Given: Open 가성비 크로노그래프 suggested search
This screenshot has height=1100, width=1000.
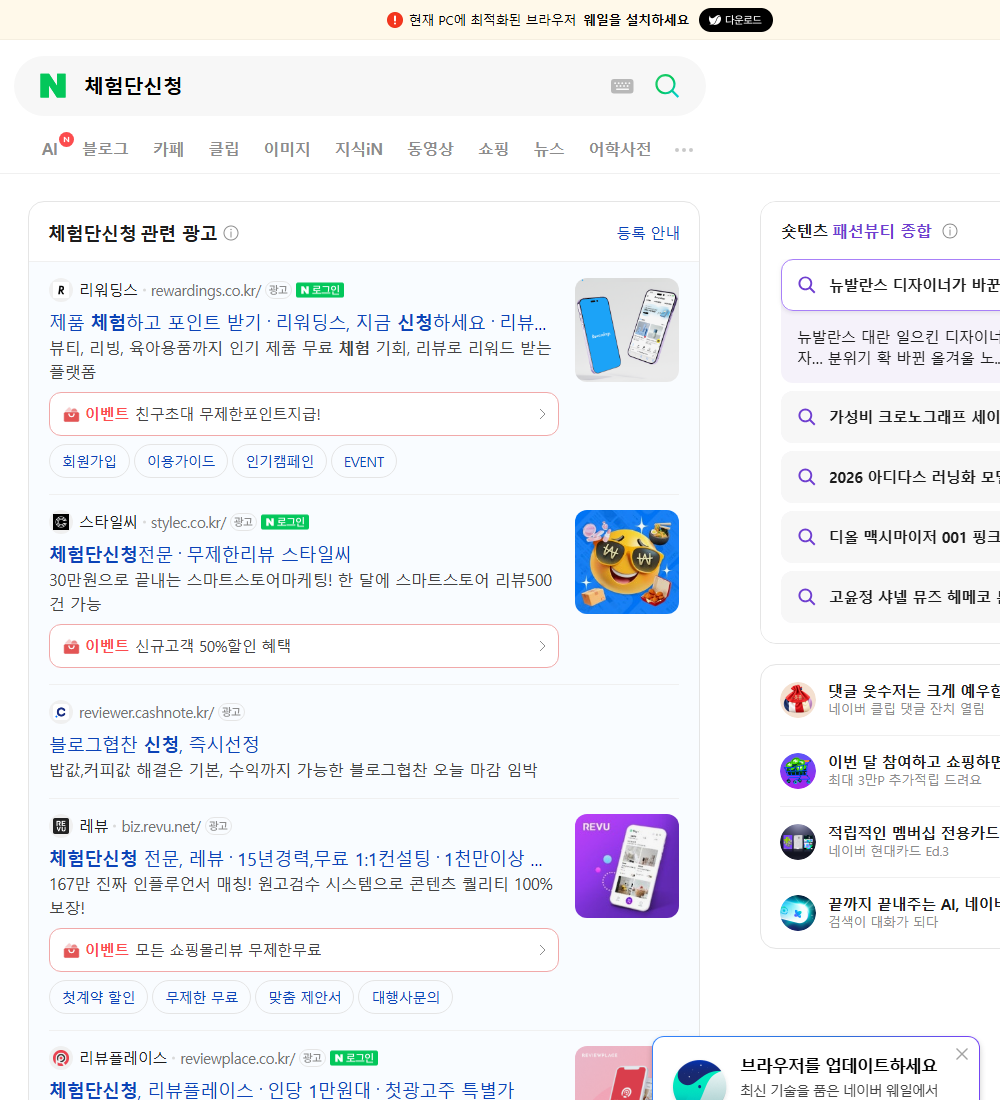Looking at the screenshot, I should [891, 417].
